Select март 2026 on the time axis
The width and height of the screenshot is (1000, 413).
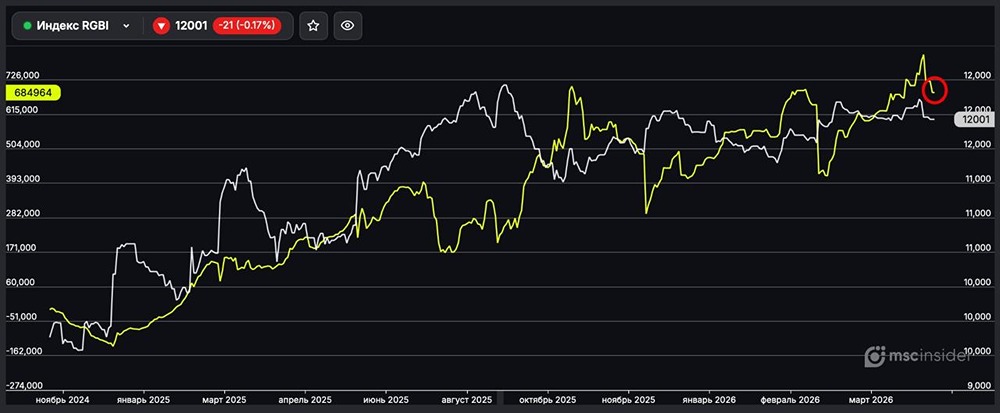tap(870, 399)
